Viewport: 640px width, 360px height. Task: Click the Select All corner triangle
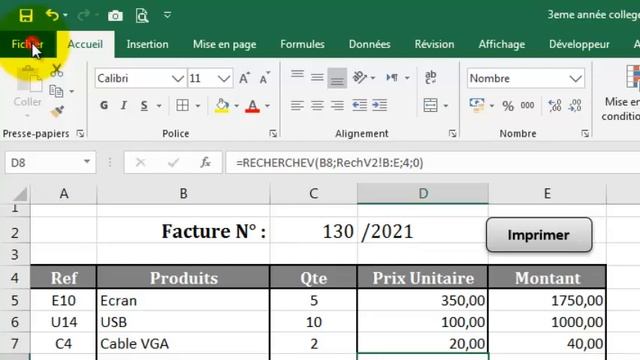(20, 194)
